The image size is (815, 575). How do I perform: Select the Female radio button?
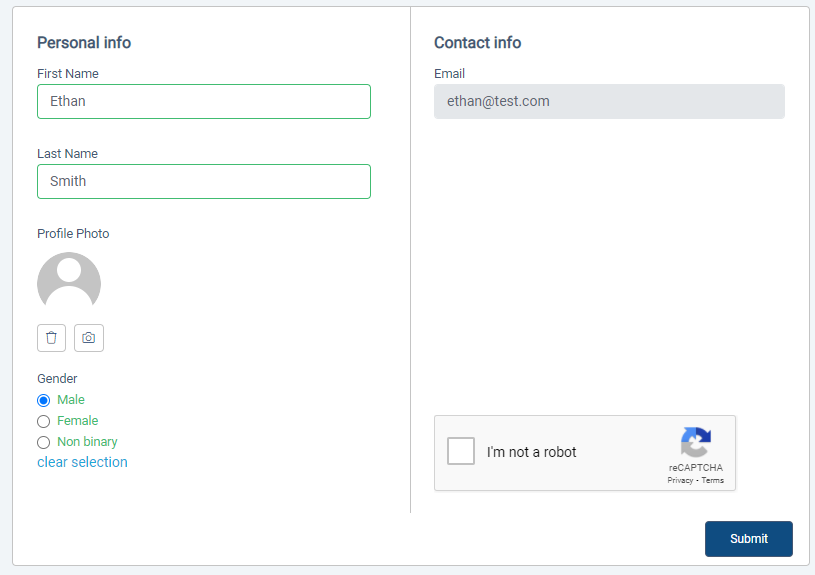43,421
